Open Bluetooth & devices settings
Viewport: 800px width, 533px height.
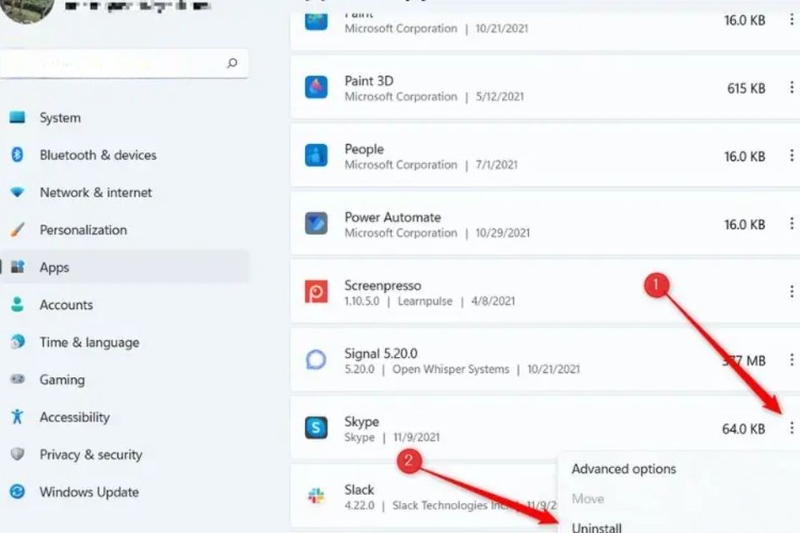[98, 155]
